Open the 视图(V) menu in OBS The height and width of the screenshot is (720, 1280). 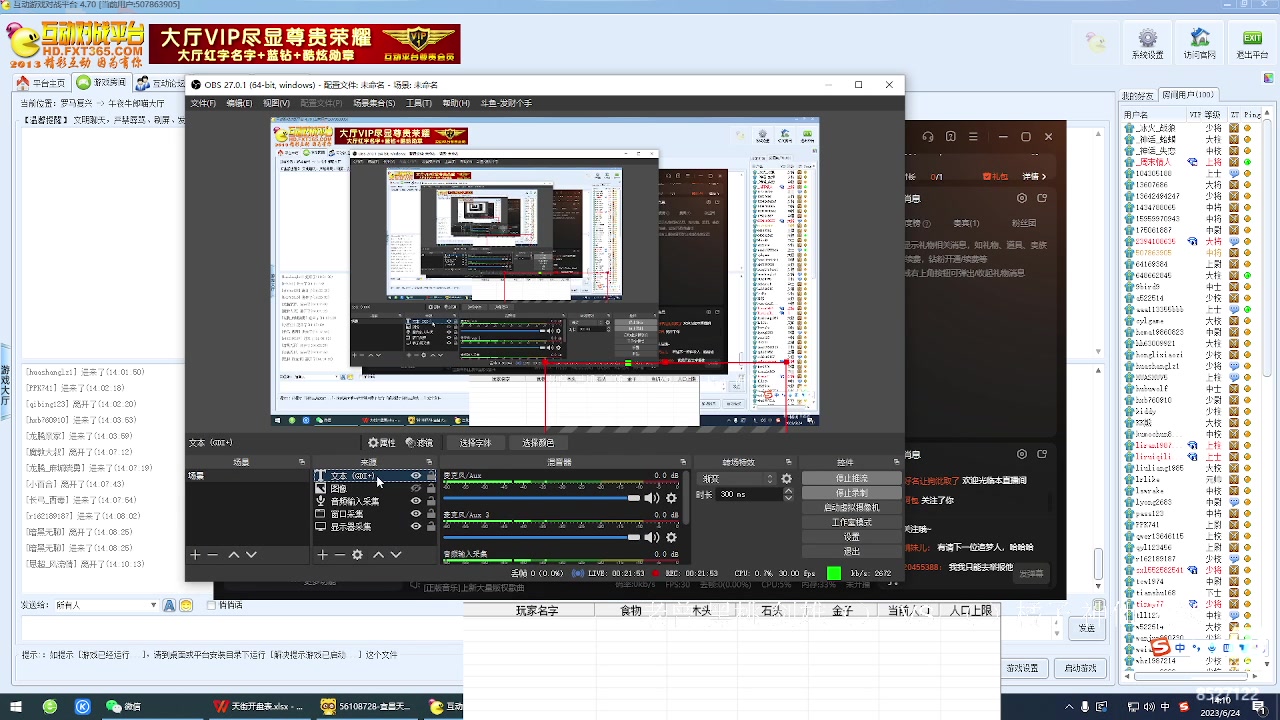[x=276, y=103]
